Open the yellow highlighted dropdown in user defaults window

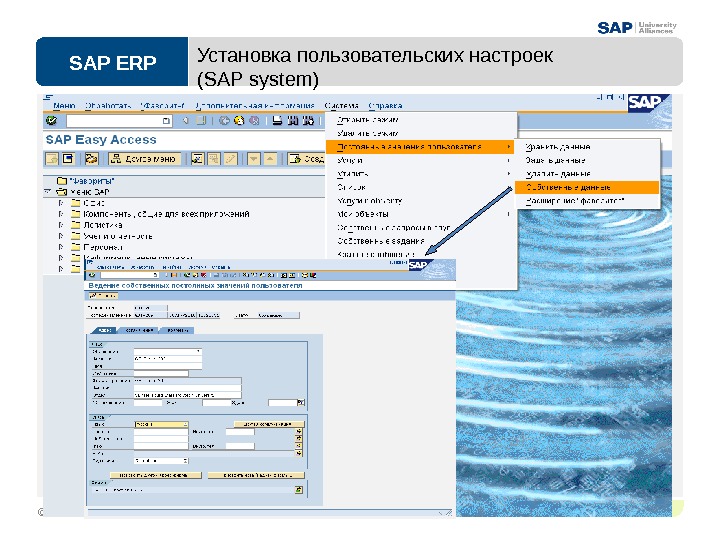(161, 424)
